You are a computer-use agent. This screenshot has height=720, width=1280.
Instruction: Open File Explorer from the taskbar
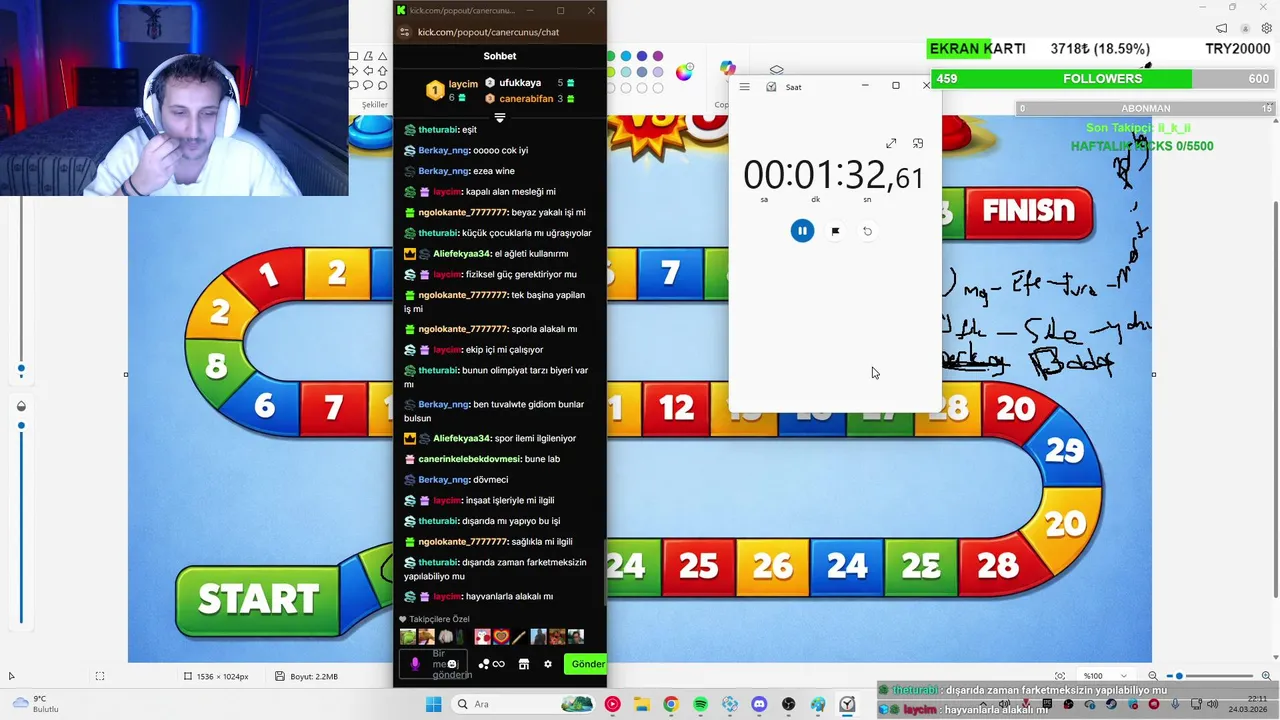641,704
